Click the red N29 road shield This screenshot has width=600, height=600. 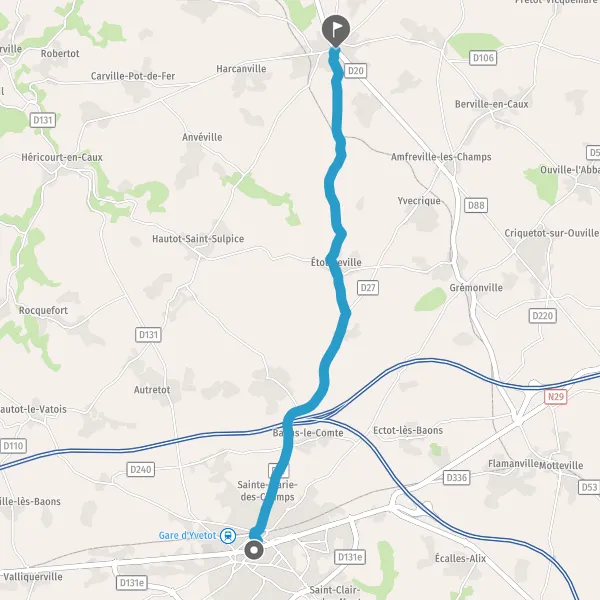(556, 396)
